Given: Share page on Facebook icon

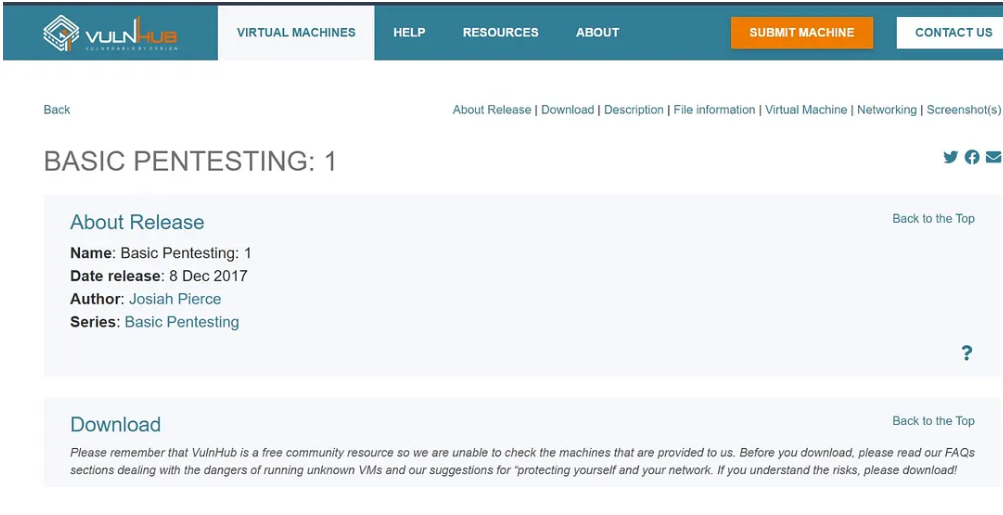Looking at the screenshot, I should pos(972,157).
